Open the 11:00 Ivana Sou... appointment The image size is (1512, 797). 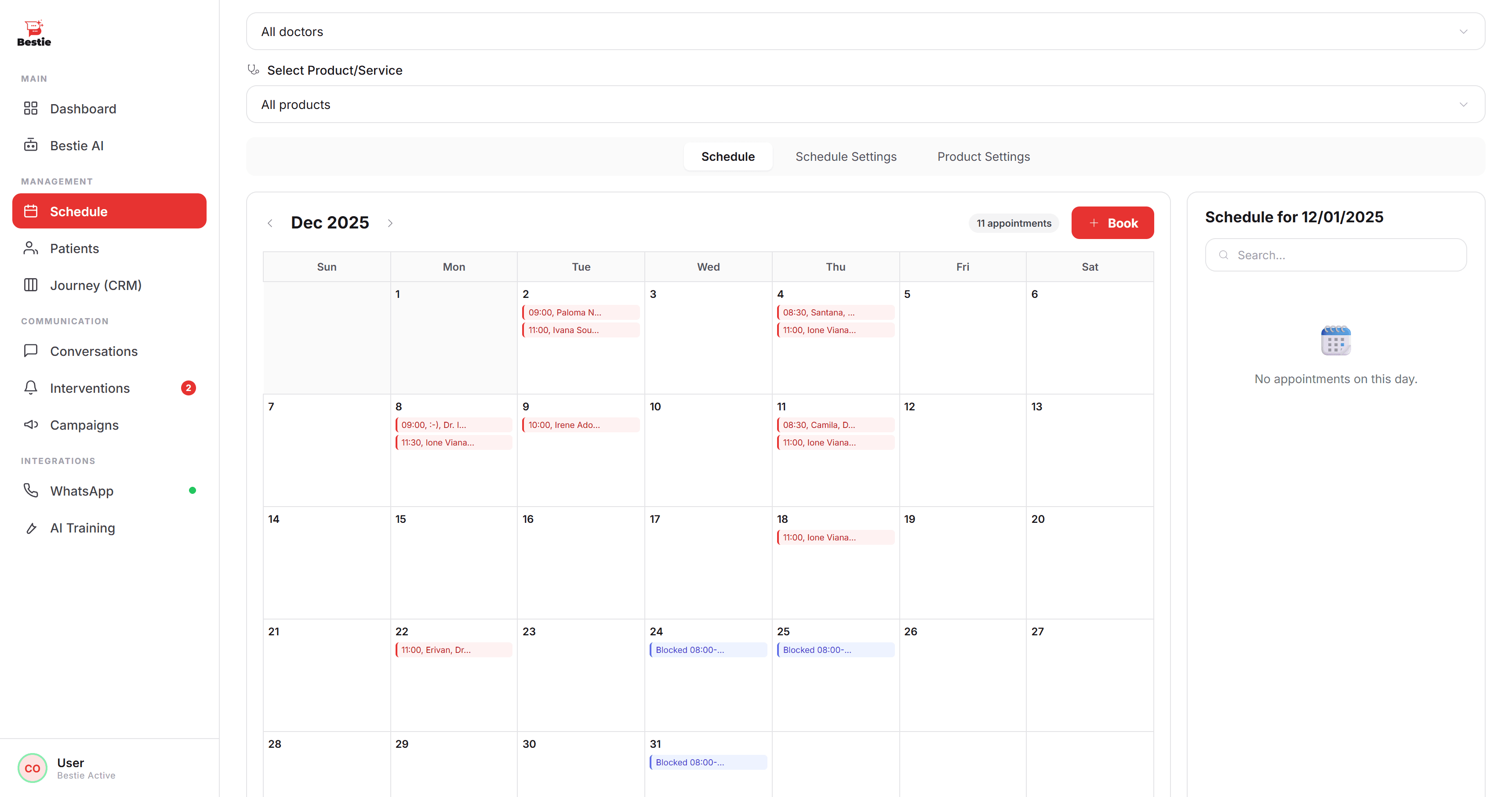[x=581, y=330]
